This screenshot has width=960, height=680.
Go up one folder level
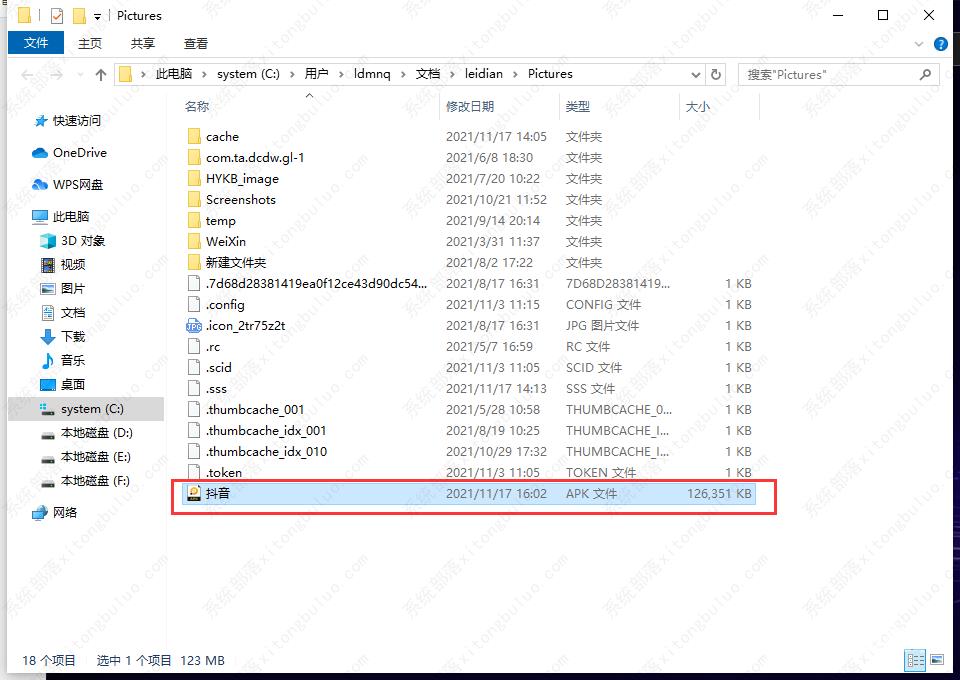tap(101, 75)
